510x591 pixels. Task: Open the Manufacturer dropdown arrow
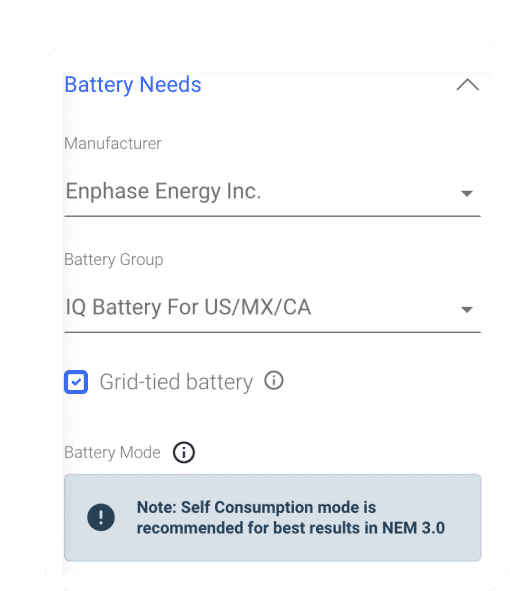[467, 193]
